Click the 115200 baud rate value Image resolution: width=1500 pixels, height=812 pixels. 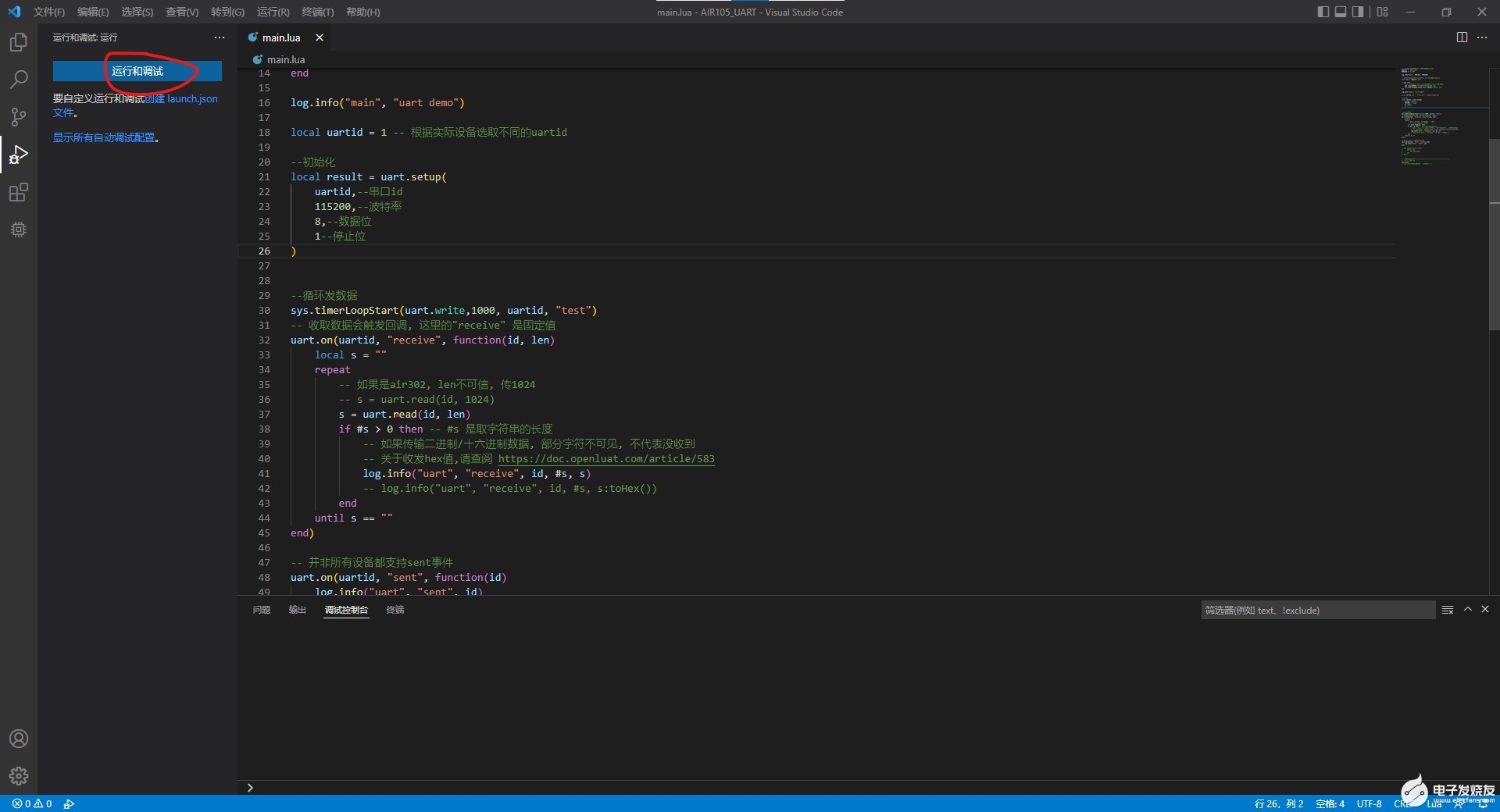point(333,206)
